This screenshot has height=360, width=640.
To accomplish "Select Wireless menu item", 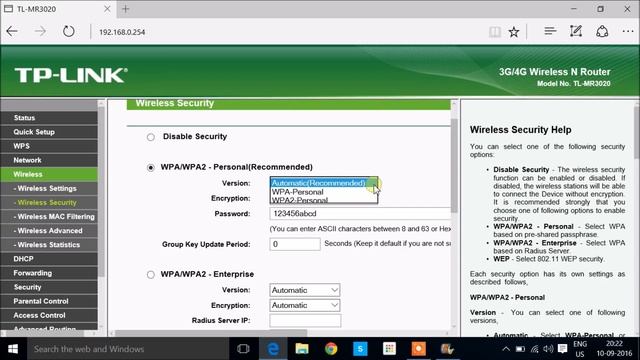I will pos(49,174).
